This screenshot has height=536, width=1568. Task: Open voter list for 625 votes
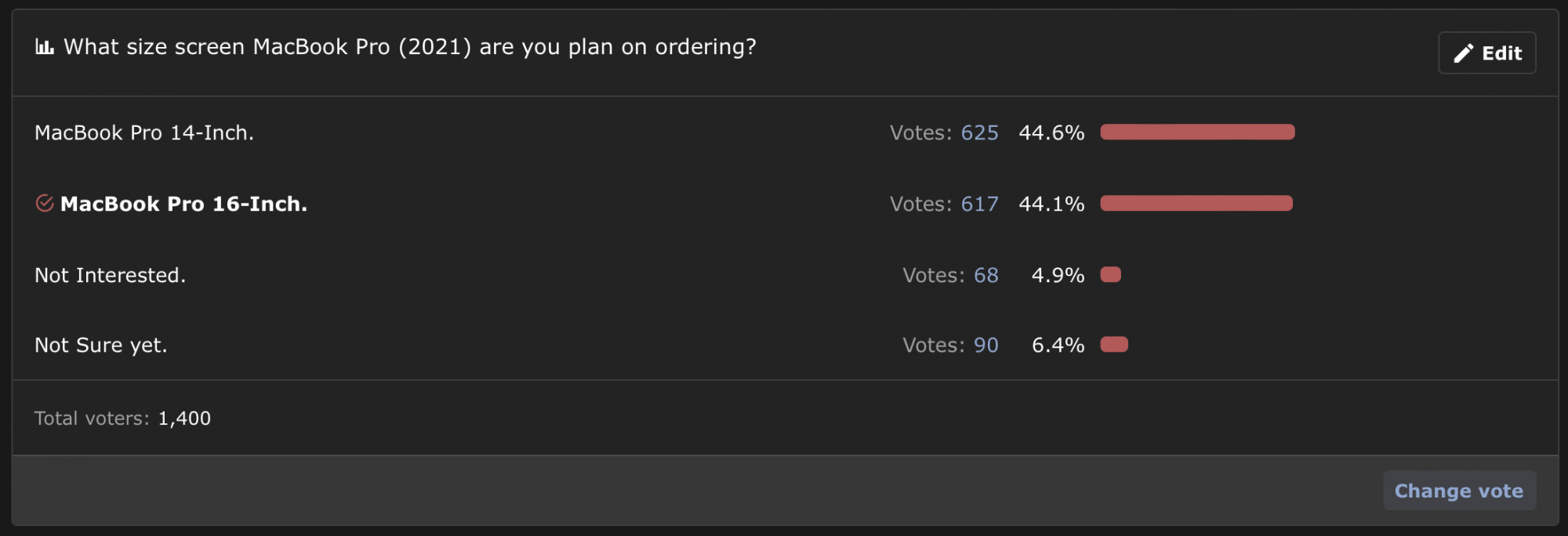point(979,133)
